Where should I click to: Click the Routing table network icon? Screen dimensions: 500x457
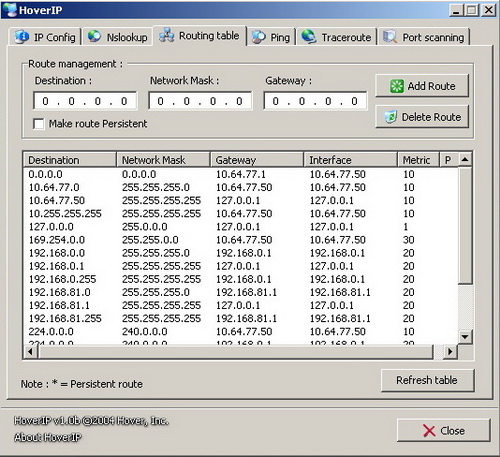[166, 35]
